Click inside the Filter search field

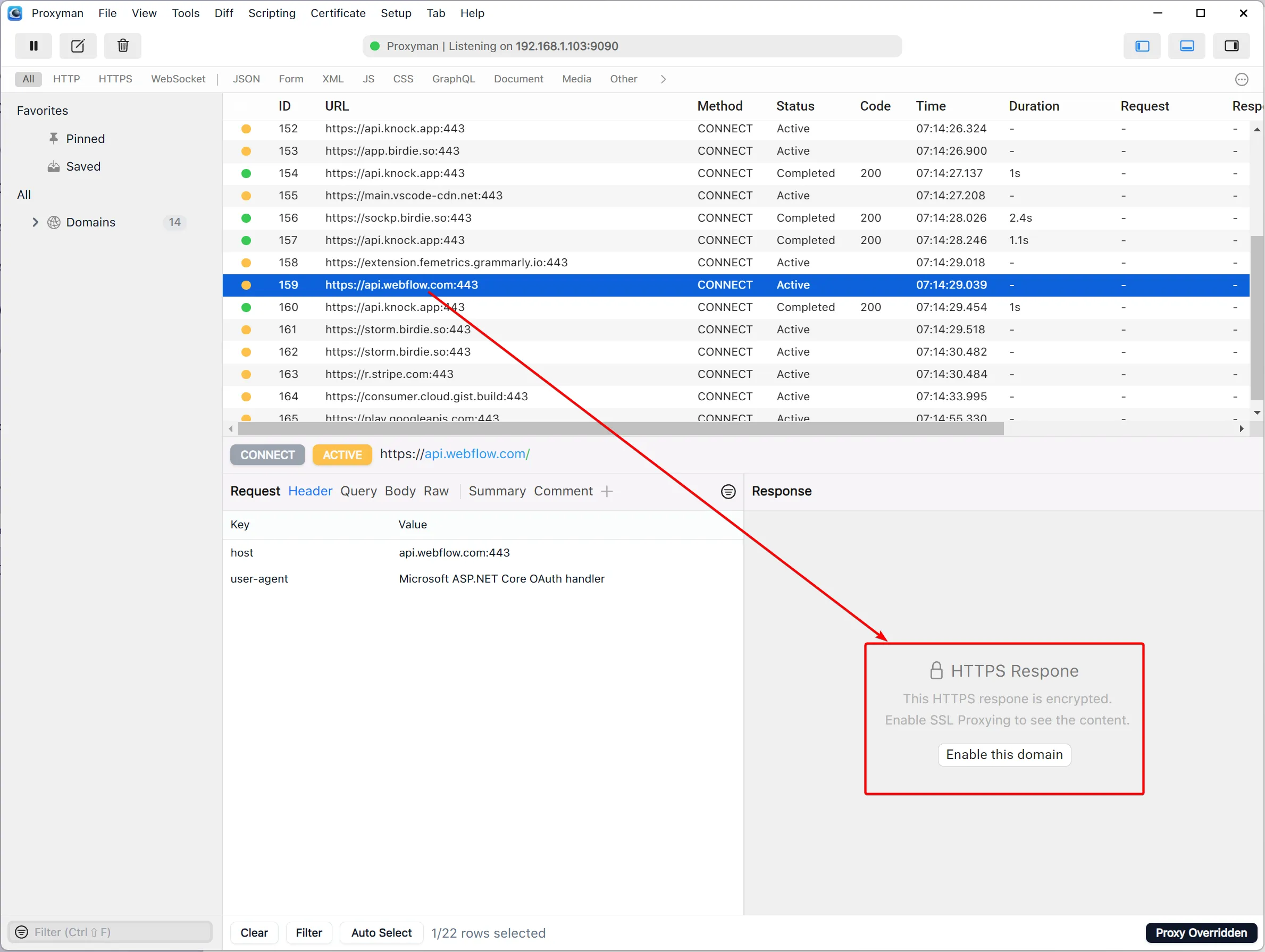[108, 932]
